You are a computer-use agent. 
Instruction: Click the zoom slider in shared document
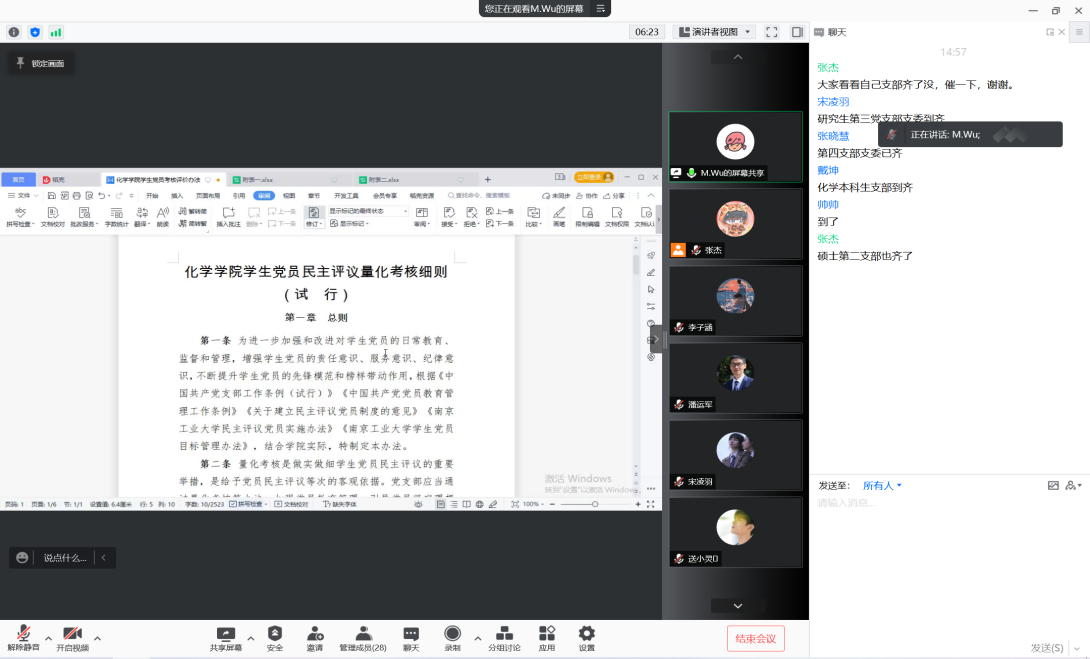tap(595, 504)
